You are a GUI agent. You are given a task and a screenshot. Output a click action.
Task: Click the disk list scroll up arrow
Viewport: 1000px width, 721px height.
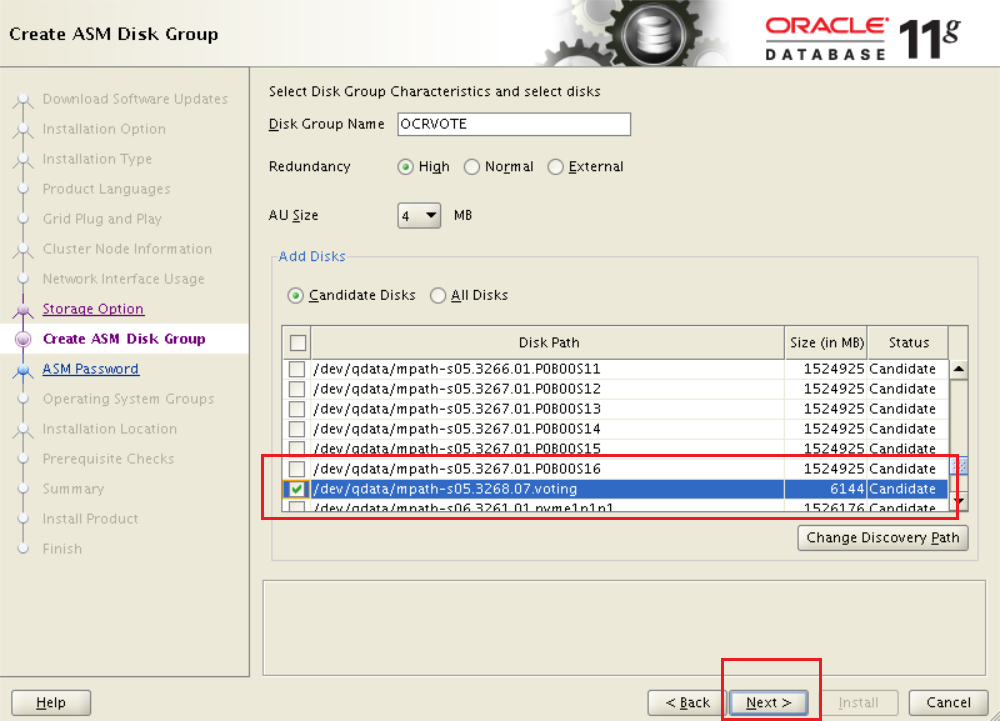(x=958, y=369)
